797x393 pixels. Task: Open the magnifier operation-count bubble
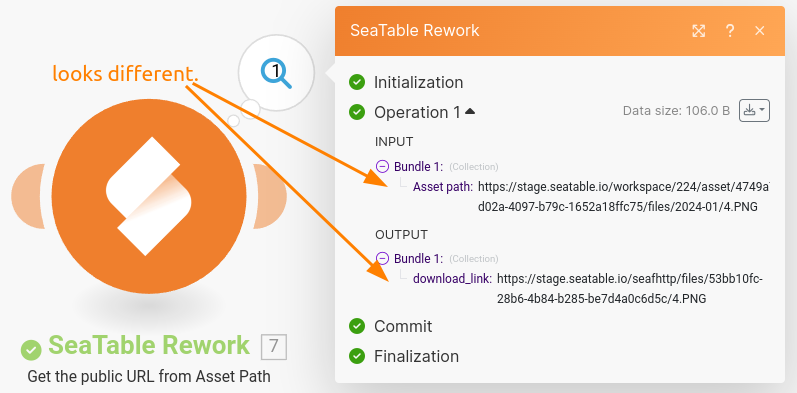pos(276,72)
